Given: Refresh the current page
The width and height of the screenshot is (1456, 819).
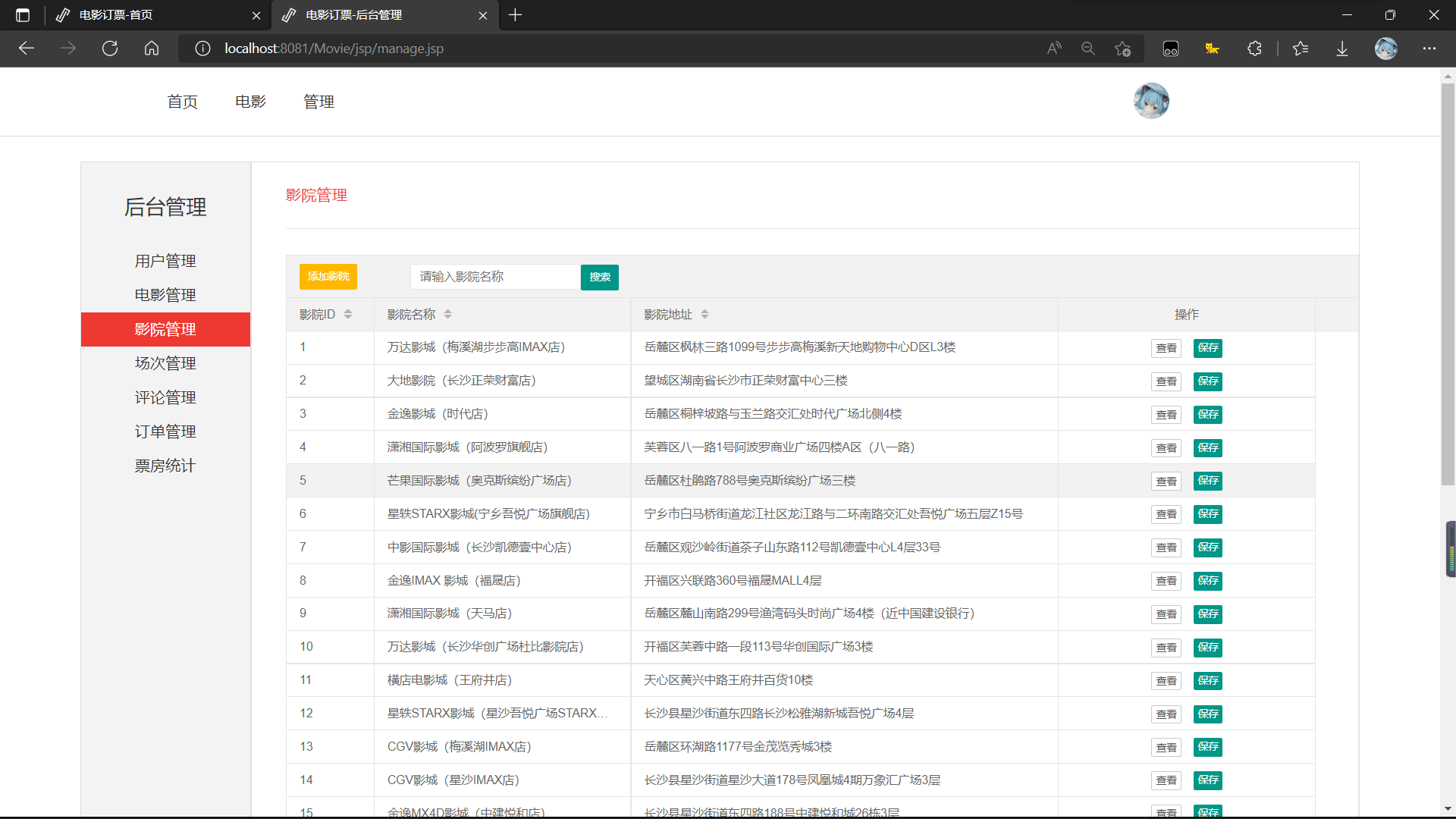Looking at the screenshot, I should [x=110, y=48].
